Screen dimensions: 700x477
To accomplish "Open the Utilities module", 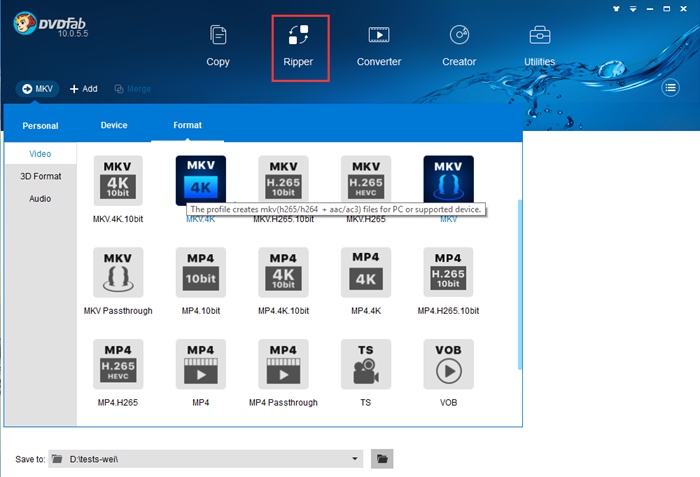I will [539, 46].
